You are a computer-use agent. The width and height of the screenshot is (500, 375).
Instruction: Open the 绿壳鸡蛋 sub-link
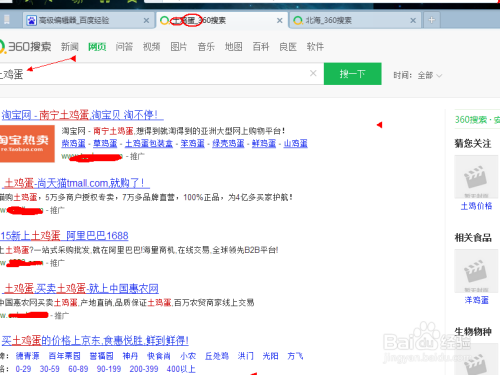coord(228,144)
